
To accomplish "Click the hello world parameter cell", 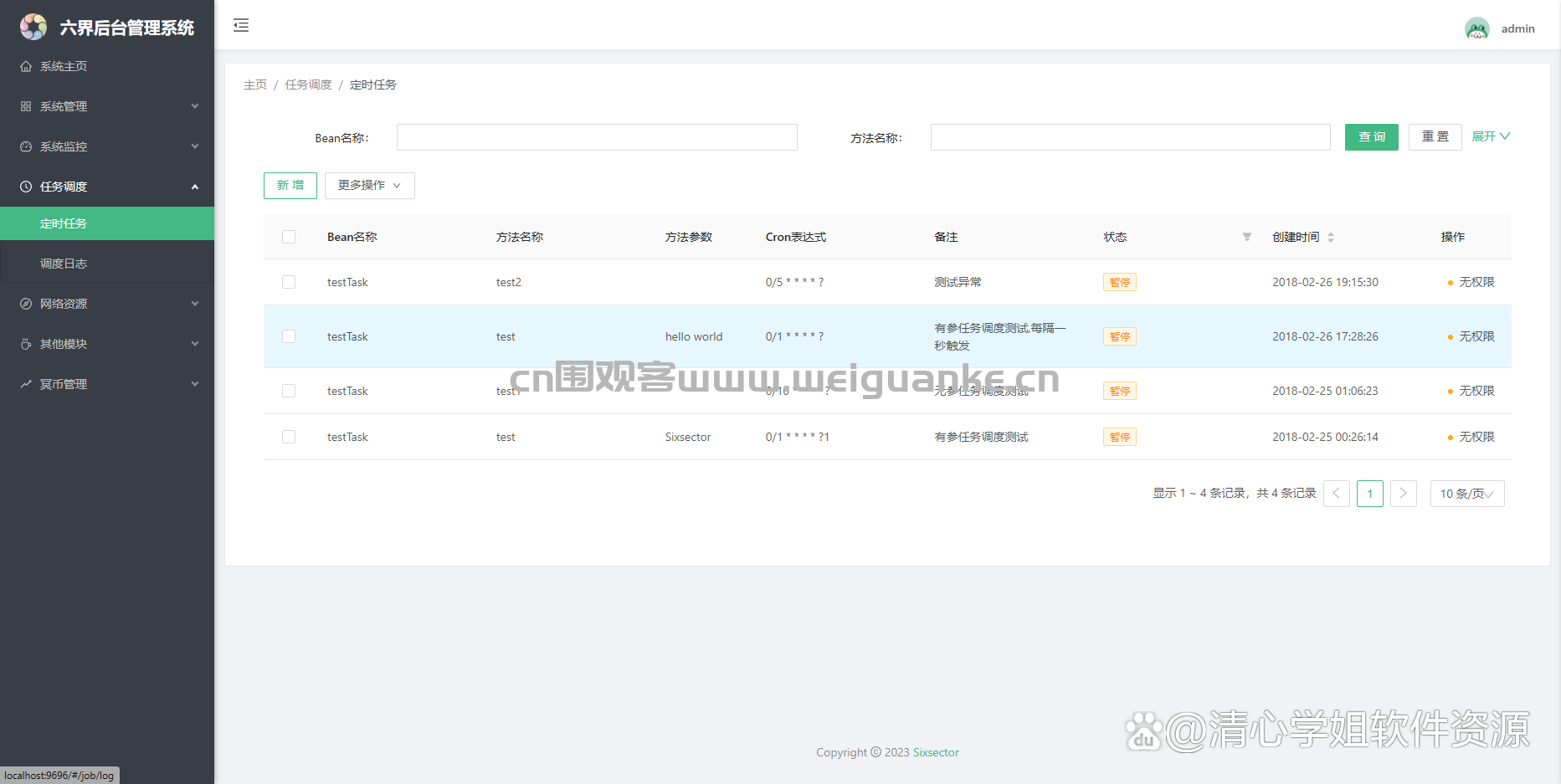I will coord(694,336).
